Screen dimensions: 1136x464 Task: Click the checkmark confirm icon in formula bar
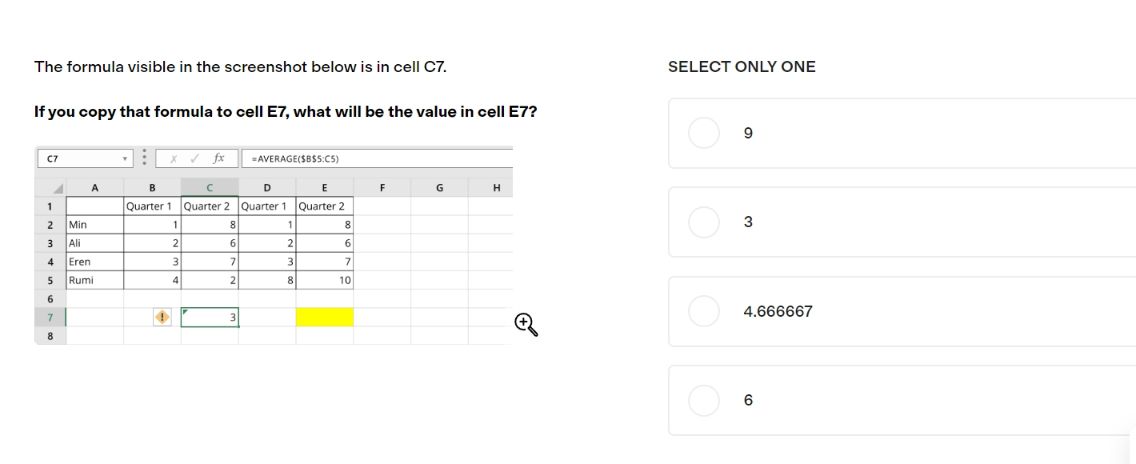click(x=194, y=159)
